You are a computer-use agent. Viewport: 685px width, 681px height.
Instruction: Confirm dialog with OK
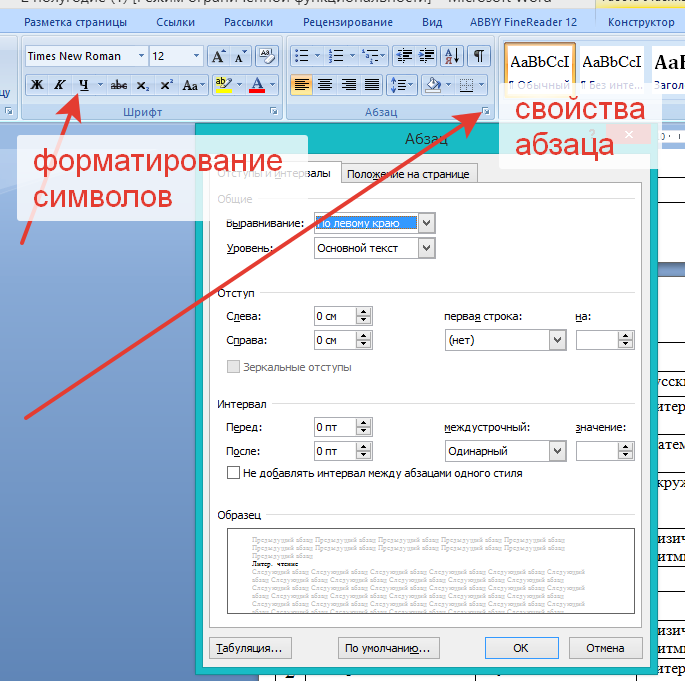(521, 648)
